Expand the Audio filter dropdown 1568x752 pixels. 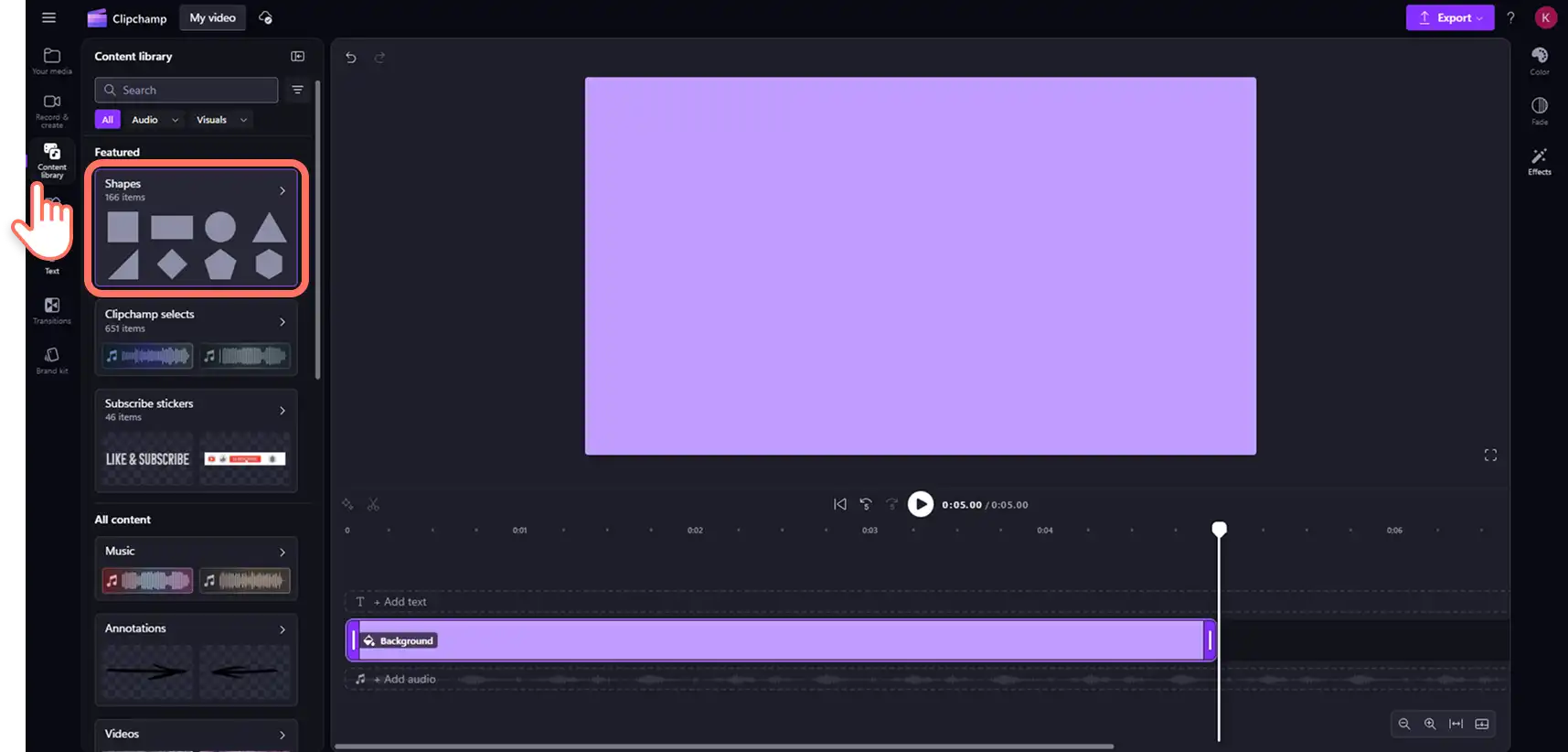point(155,120)
